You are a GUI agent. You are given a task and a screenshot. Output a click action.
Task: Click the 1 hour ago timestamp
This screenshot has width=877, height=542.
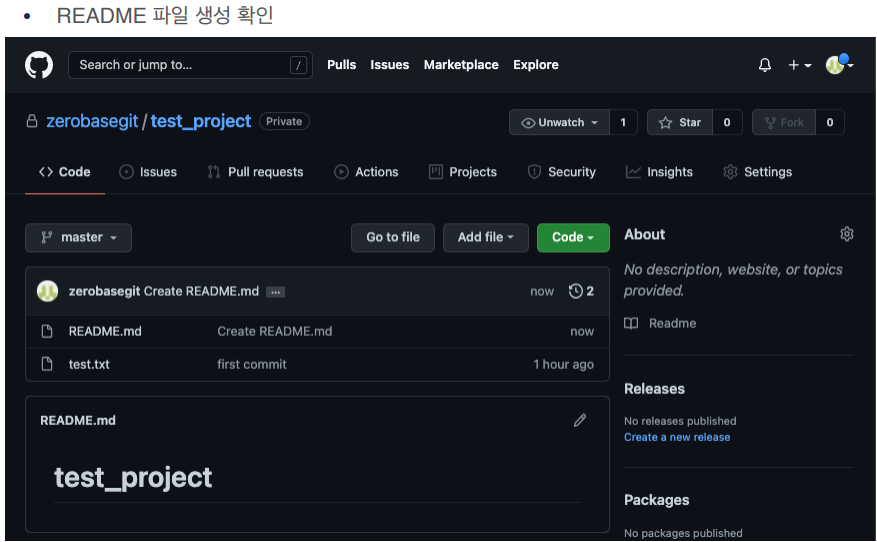coord(563,365)
